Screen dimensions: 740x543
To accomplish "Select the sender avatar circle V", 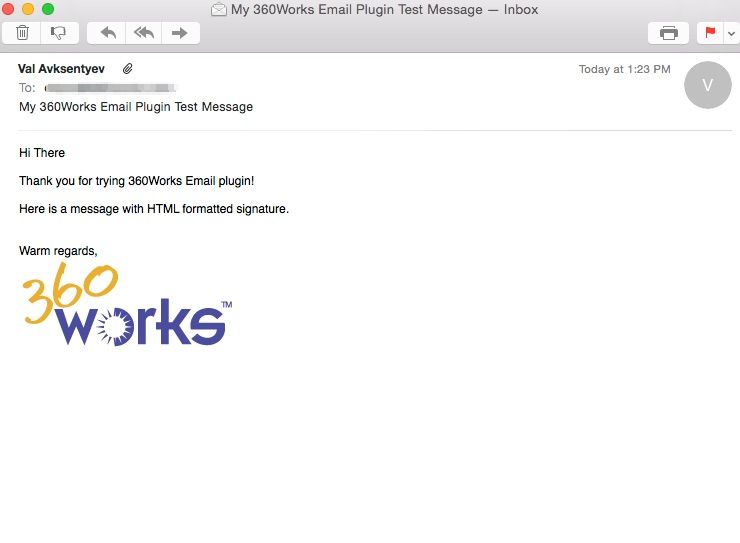I will [707, 85].
